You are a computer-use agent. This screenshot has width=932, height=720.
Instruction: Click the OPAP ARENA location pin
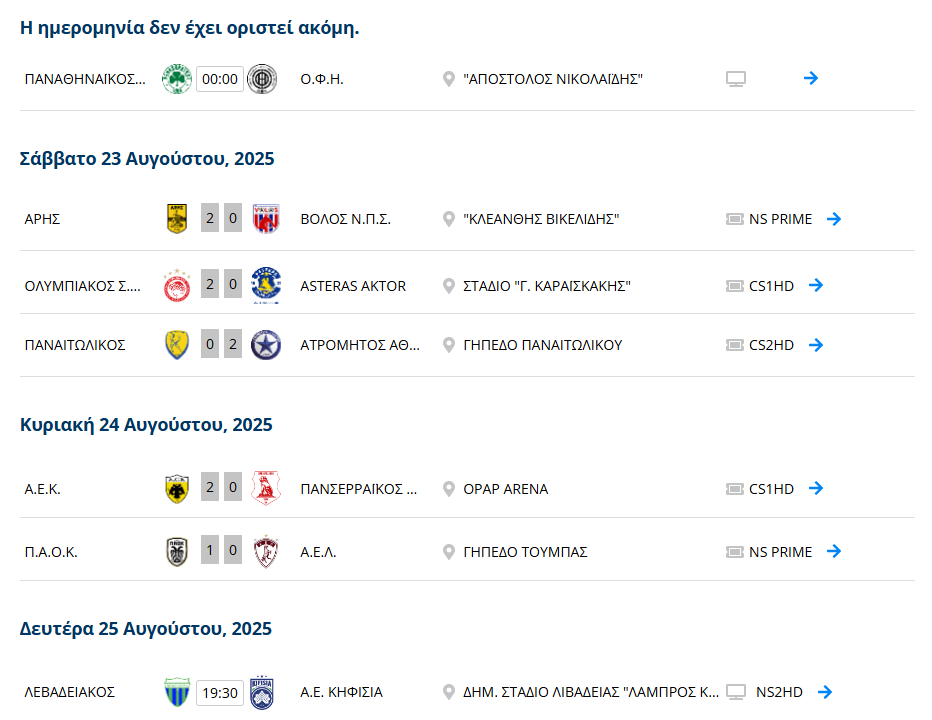(449, 489)
